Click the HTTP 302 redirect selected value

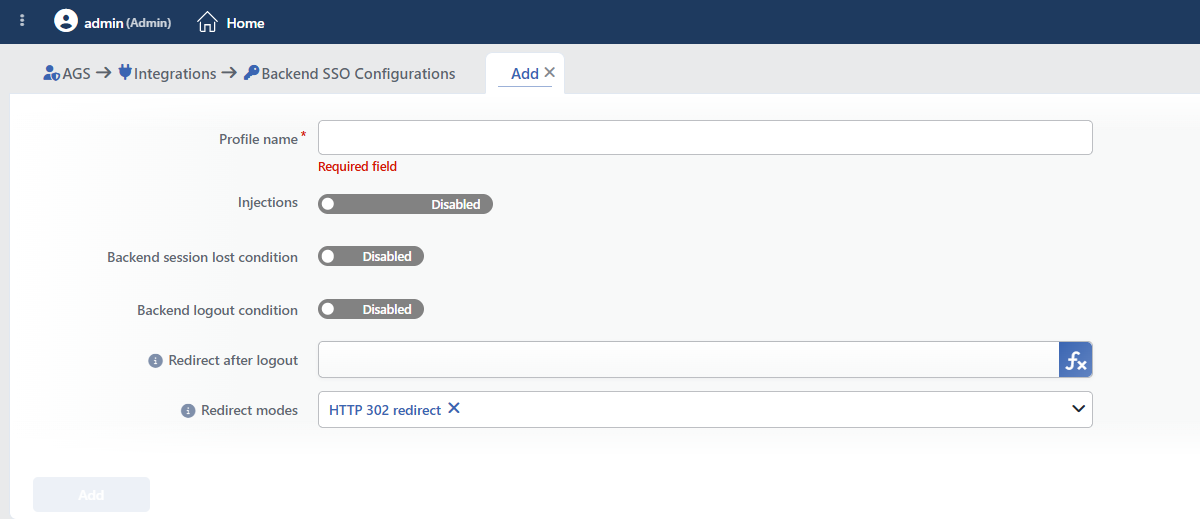pyautogui.click(x=385, y=410)
